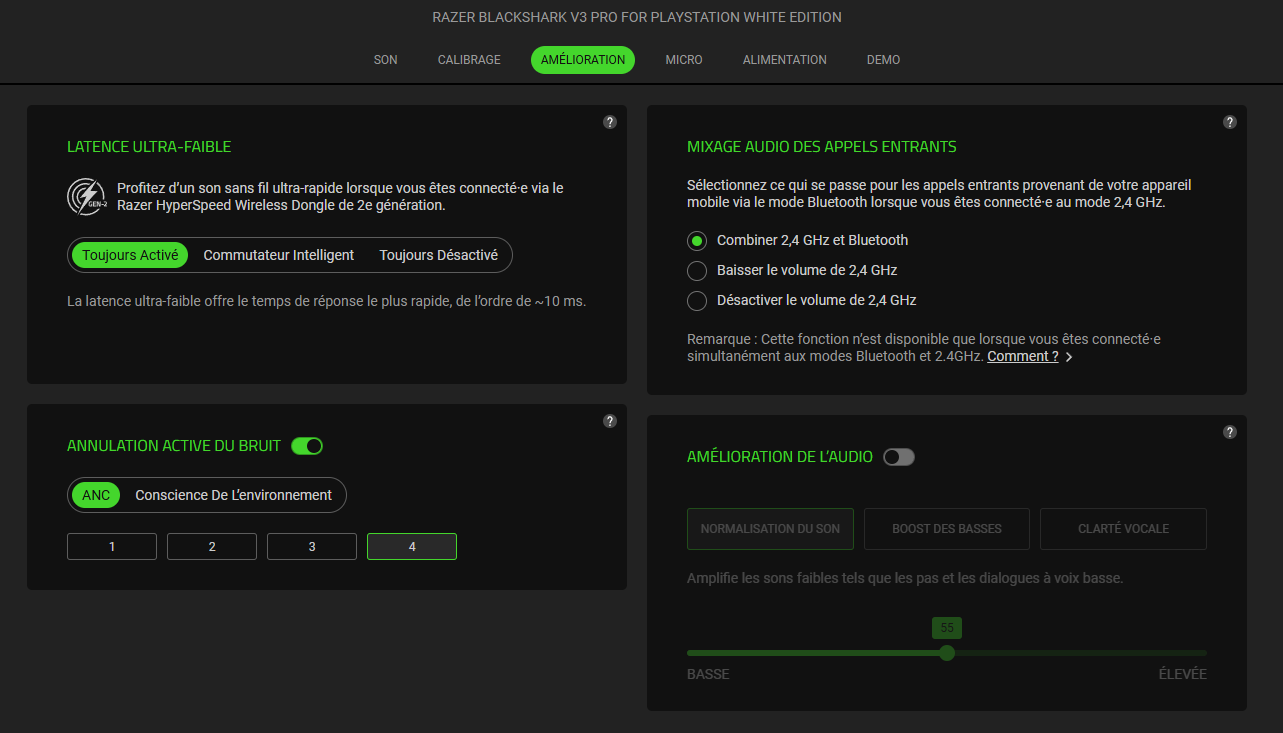
Task: Click the chevron arrow beside Comment ?
Action: (1069, 357)
